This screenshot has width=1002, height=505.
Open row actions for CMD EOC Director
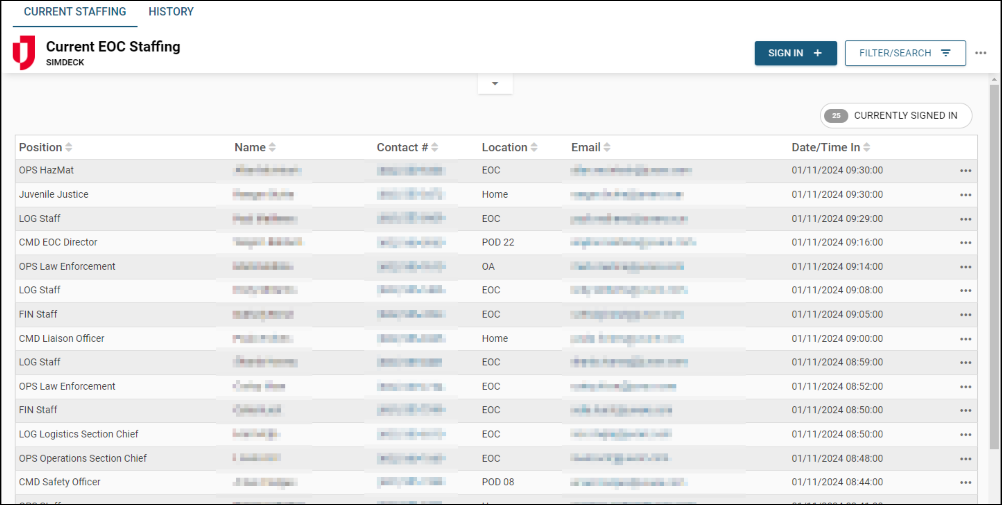click(x=965, y=243)
